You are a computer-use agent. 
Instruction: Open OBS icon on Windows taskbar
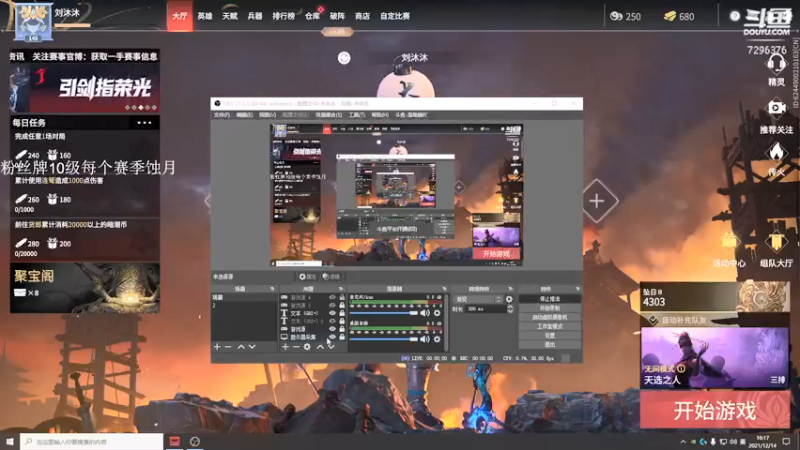194,441
